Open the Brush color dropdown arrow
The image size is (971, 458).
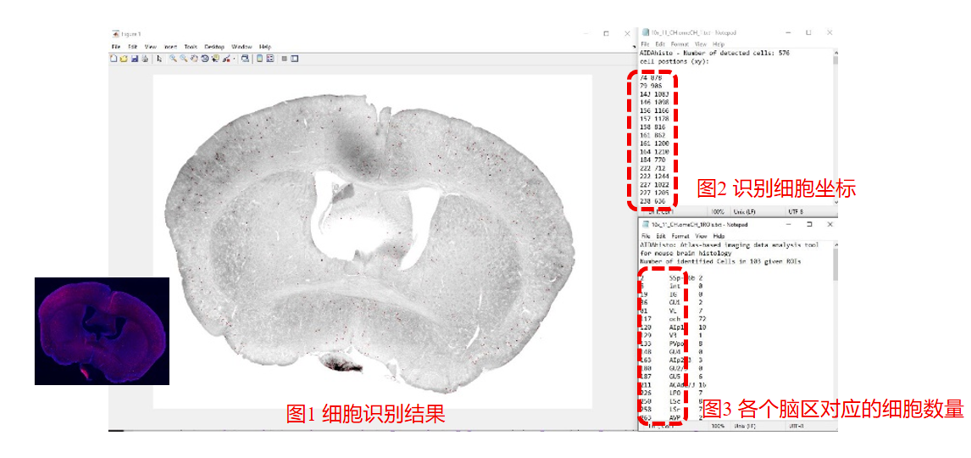(x=234, y=59)
